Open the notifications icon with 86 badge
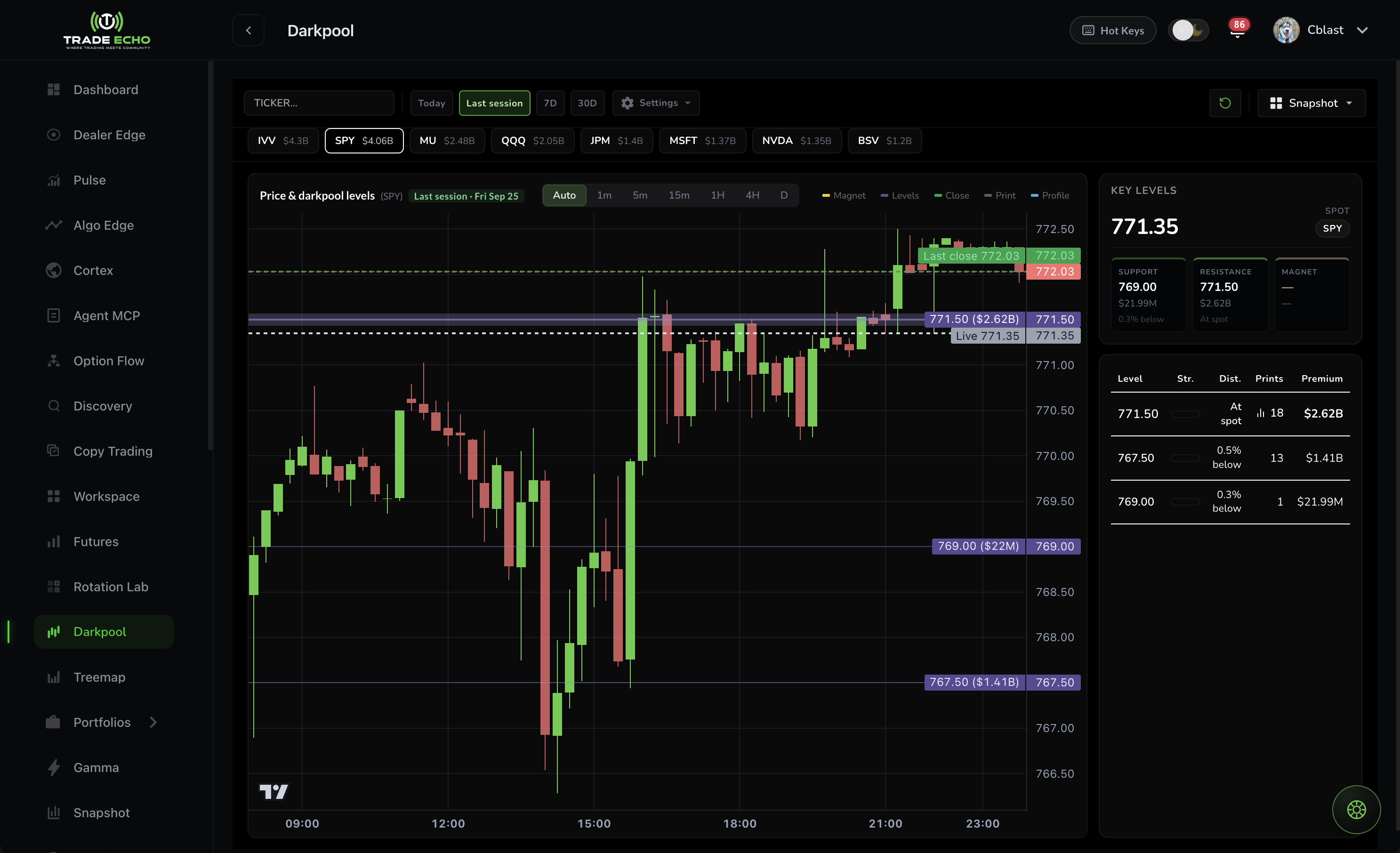The width and height of the screenshot is (1400, 853). click(x=1237, y=30)
